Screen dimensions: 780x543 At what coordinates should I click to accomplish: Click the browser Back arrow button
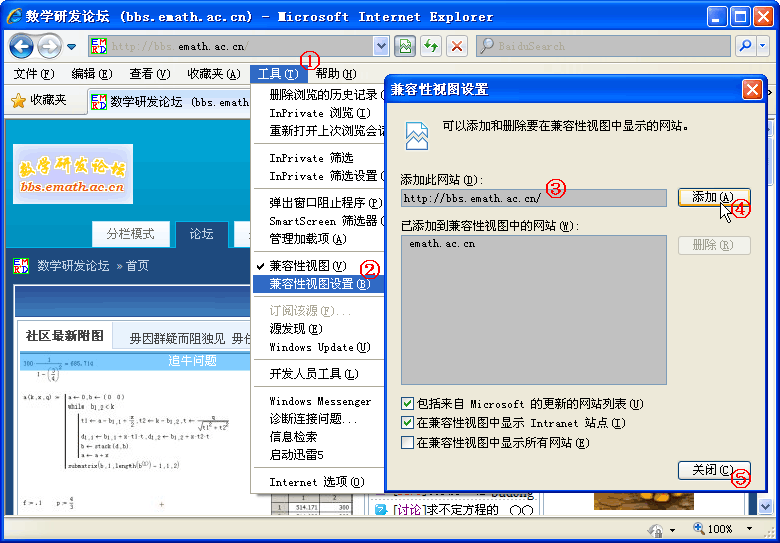pyautogui.click(x=21, y=46)
